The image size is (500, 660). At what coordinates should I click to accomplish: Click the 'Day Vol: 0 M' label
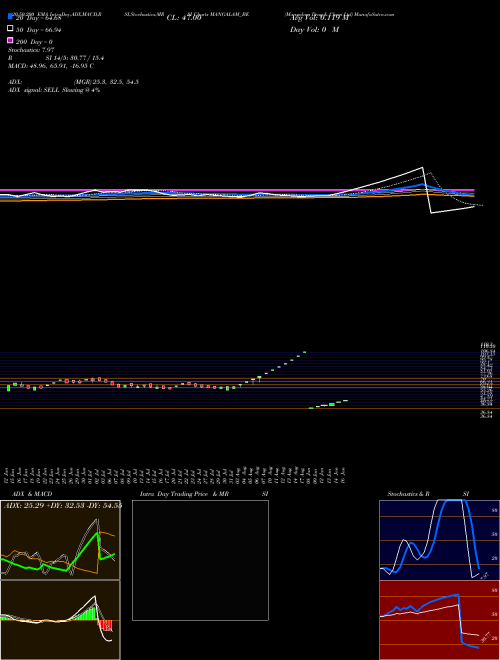[x=314, y=30]
